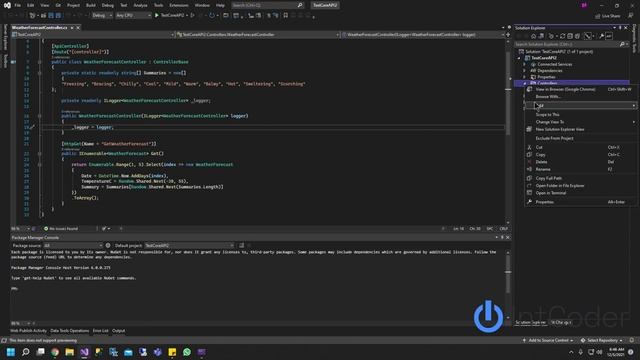The image size is (640, 360).
Task: Click the Search (Ctrl+Q) box
Action: (267, 5)
